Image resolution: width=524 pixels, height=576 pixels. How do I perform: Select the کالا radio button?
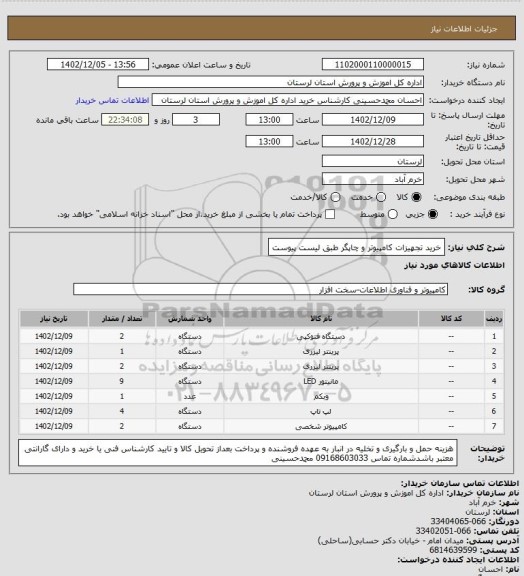(x=416, y=197)
